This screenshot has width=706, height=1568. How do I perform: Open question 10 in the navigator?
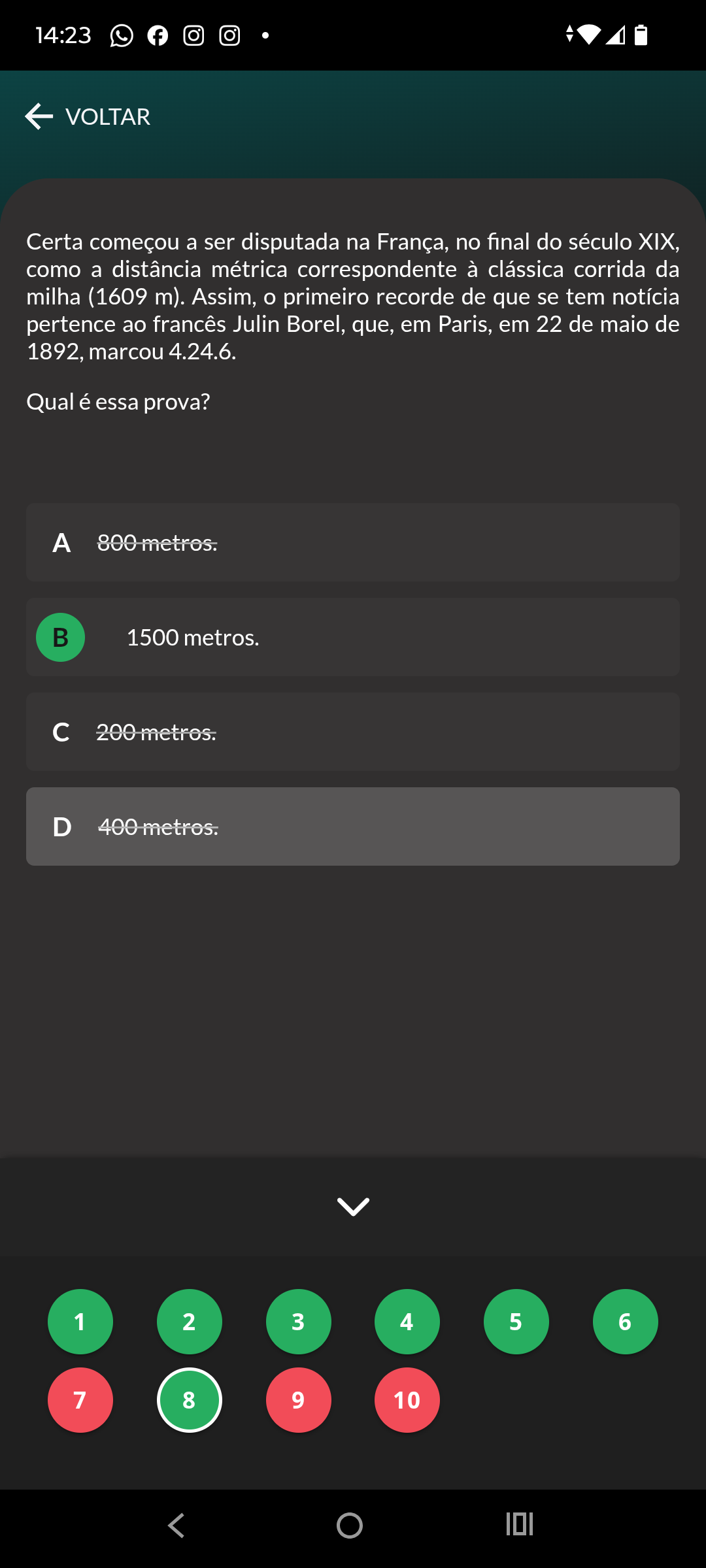(407, 1400)
